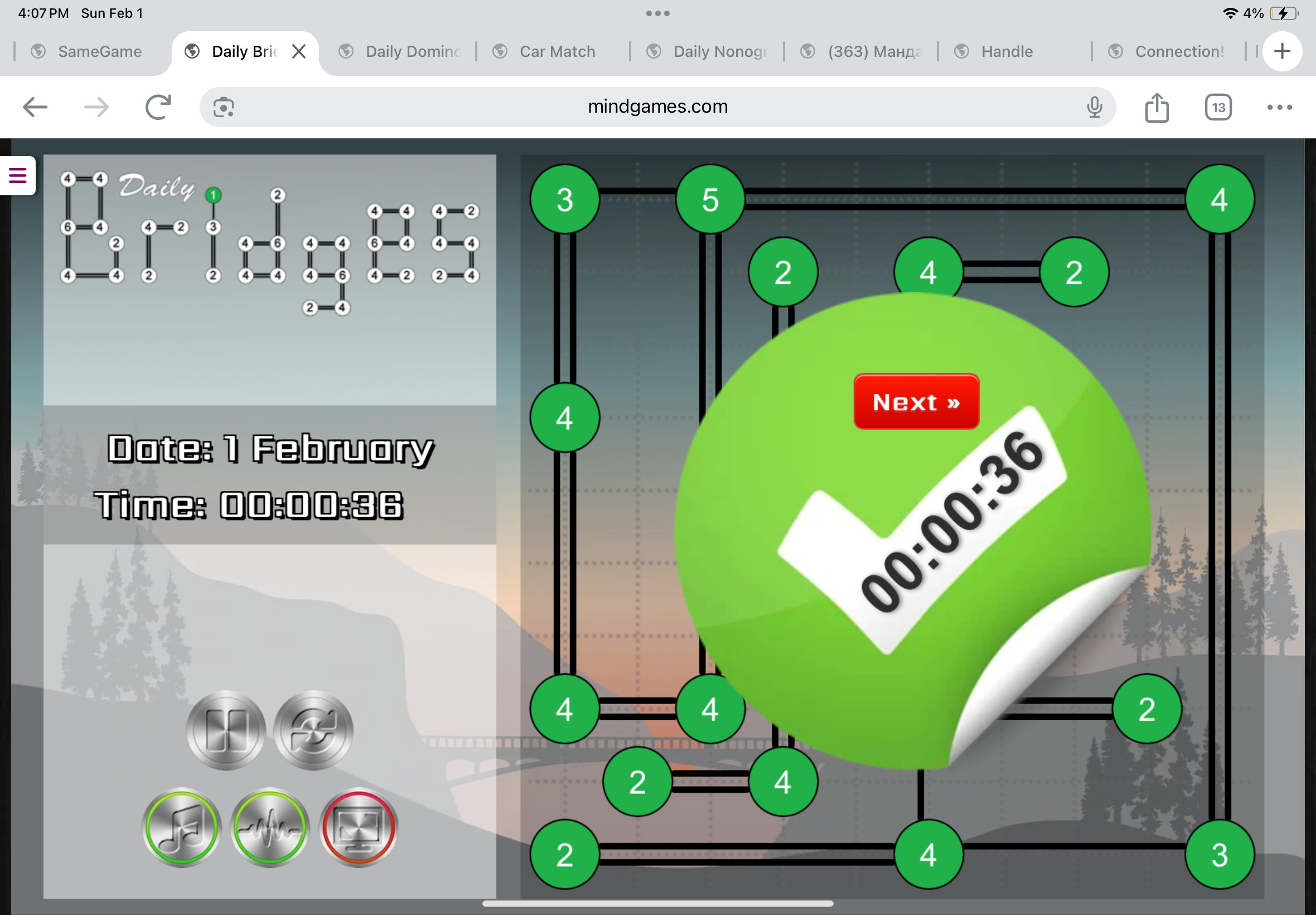Open tab overview showing 13 tabs
Screen dimensions: 1316x915
(1218, 107)
